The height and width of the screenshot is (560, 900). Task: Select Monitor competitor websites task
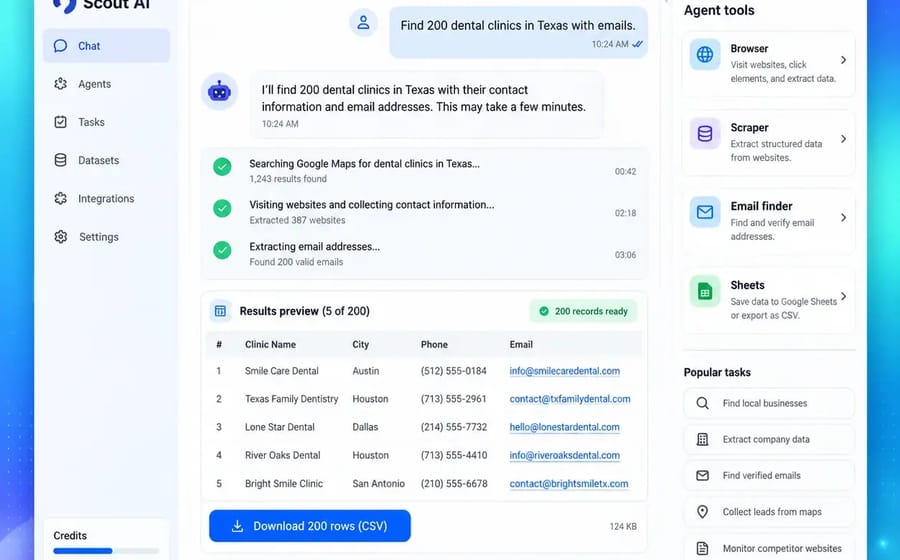[x=769, y=548]
